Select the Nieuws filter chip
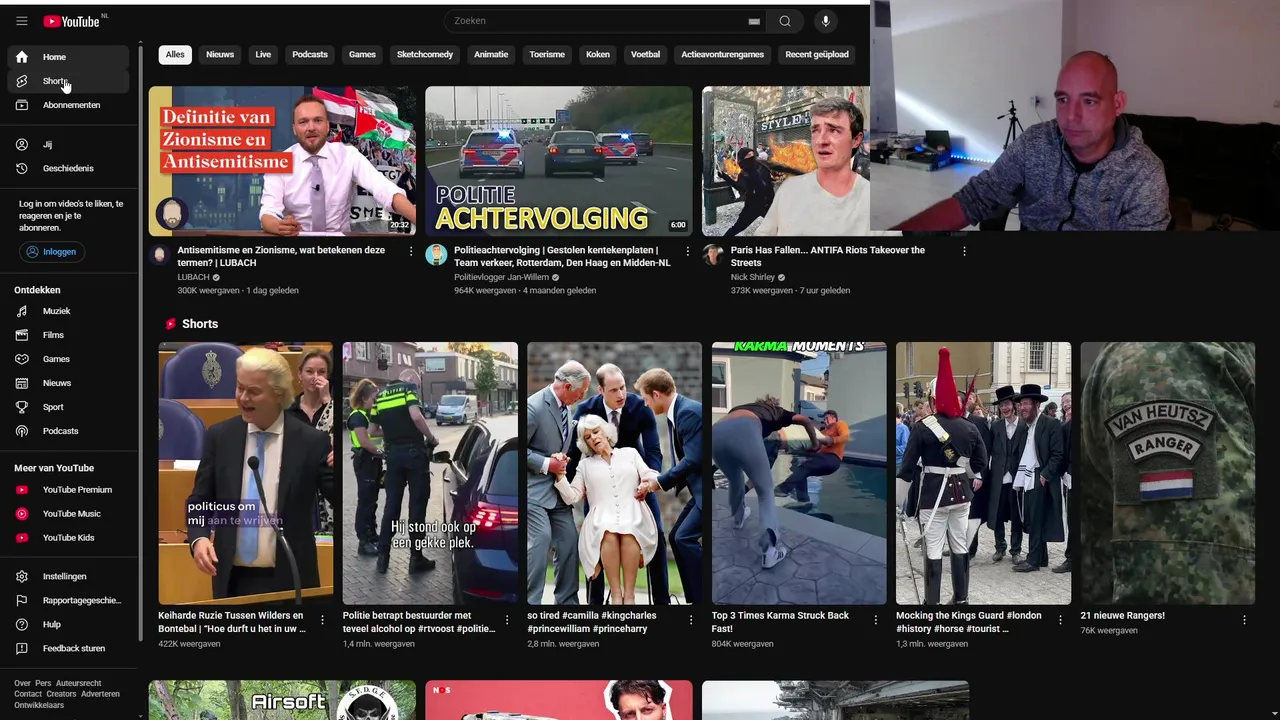The width and height of the screenshot is (1280, 720). coord(220,55)
